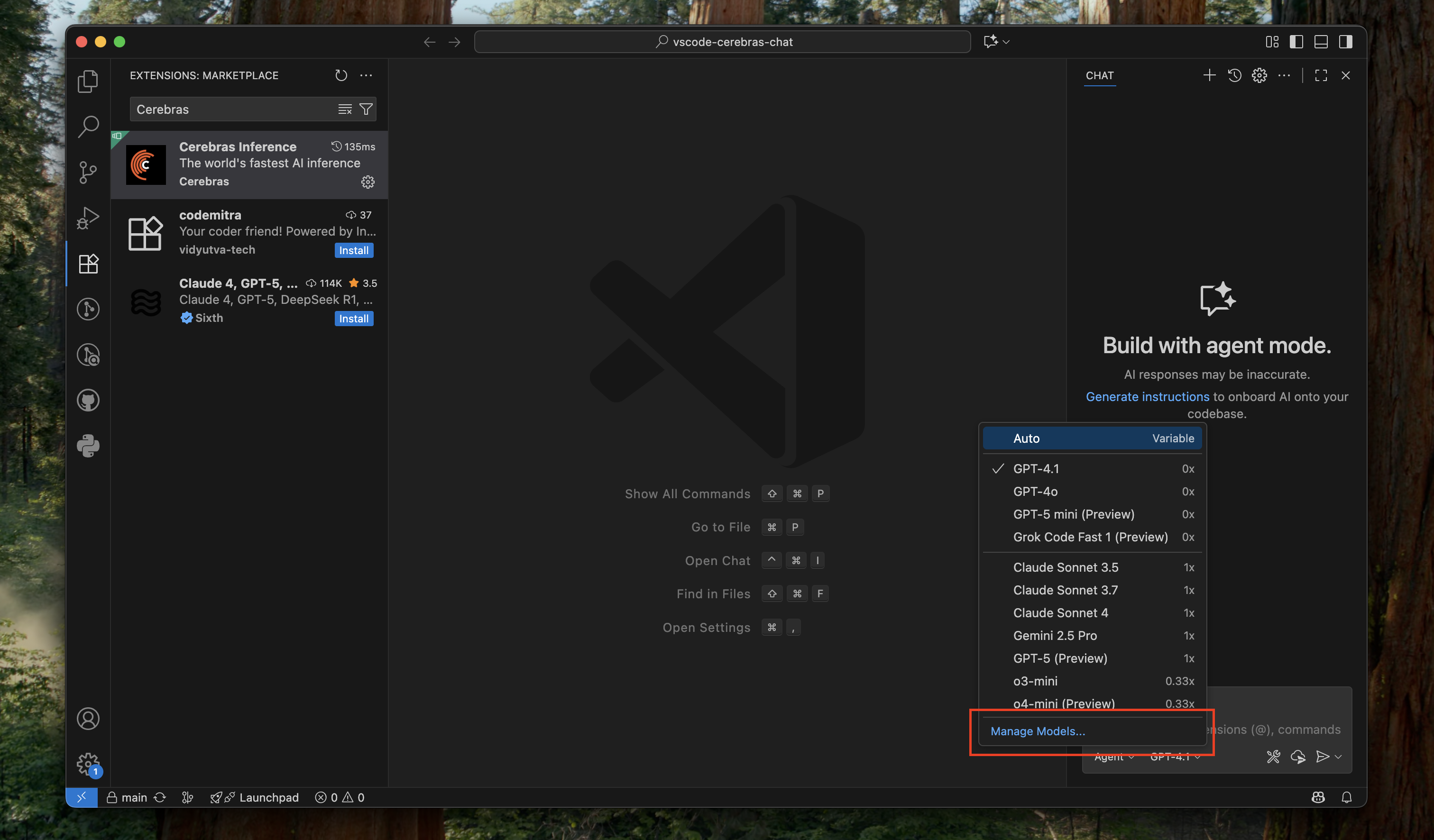
Task: Open chat history clock icon
Action: tap(1234, 75)
